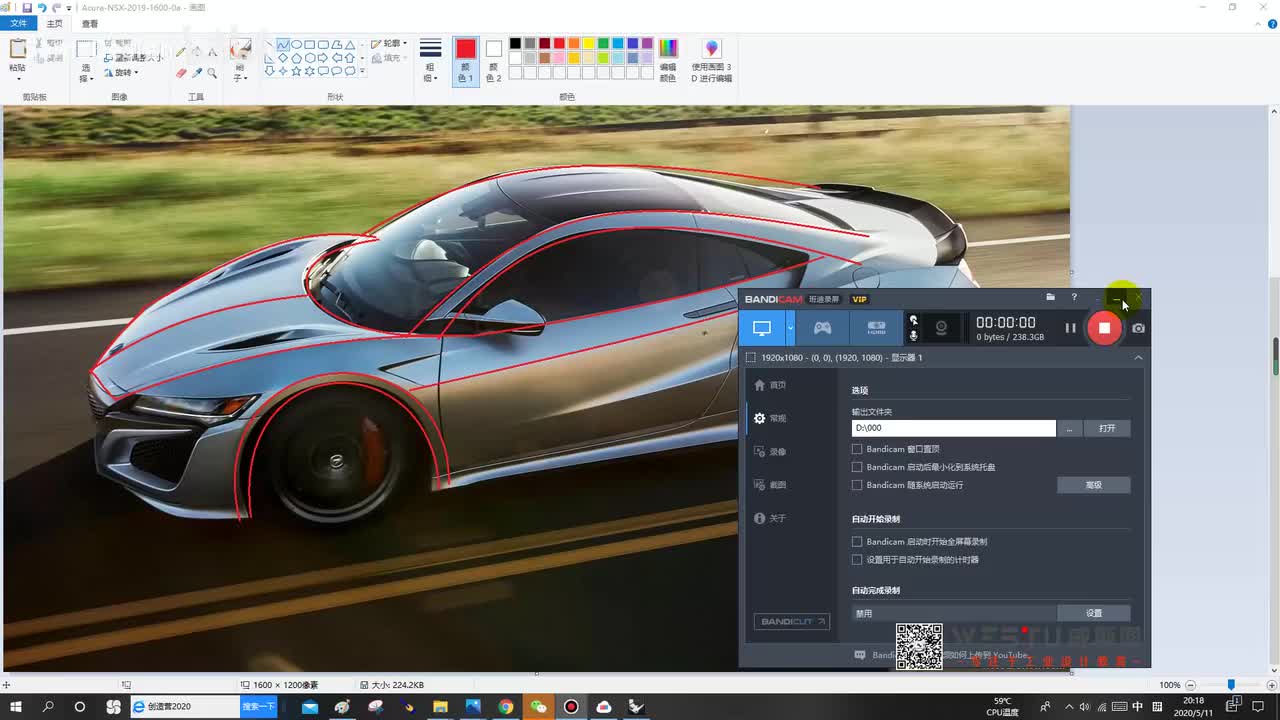The width and height of the screenshot is (1280, 720).
Task: Click the Save icon in Paint title bar
Action: [27, 7]
